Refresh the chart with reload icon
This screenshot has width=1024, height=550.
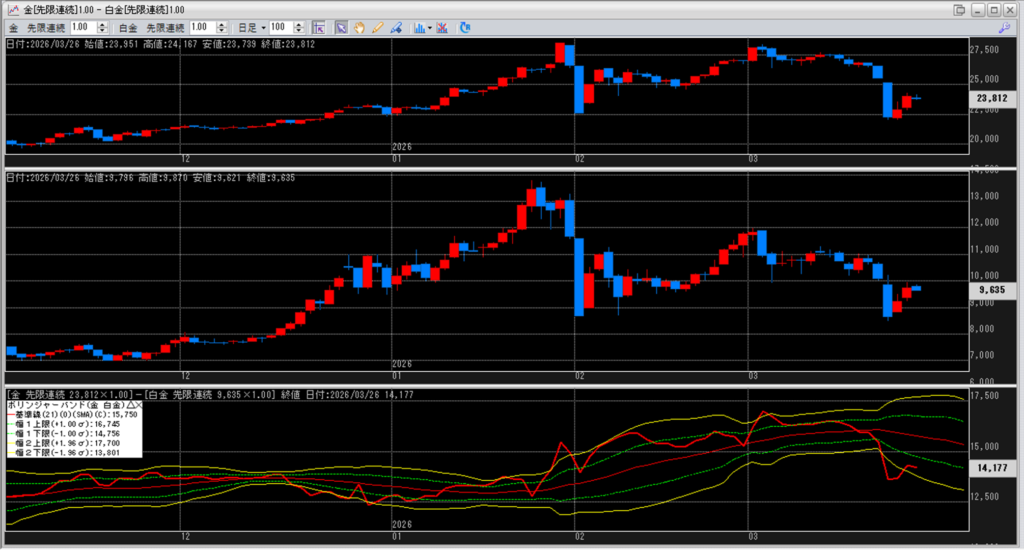coord(465,27)
